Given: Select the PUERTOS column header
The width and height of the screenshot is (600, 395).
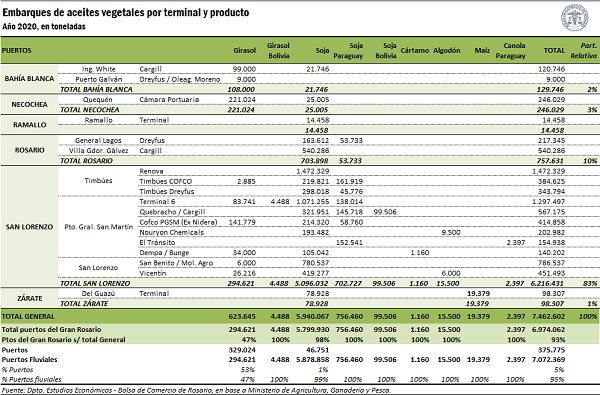Looking at the screenshot, I should [x=16, y=51].
